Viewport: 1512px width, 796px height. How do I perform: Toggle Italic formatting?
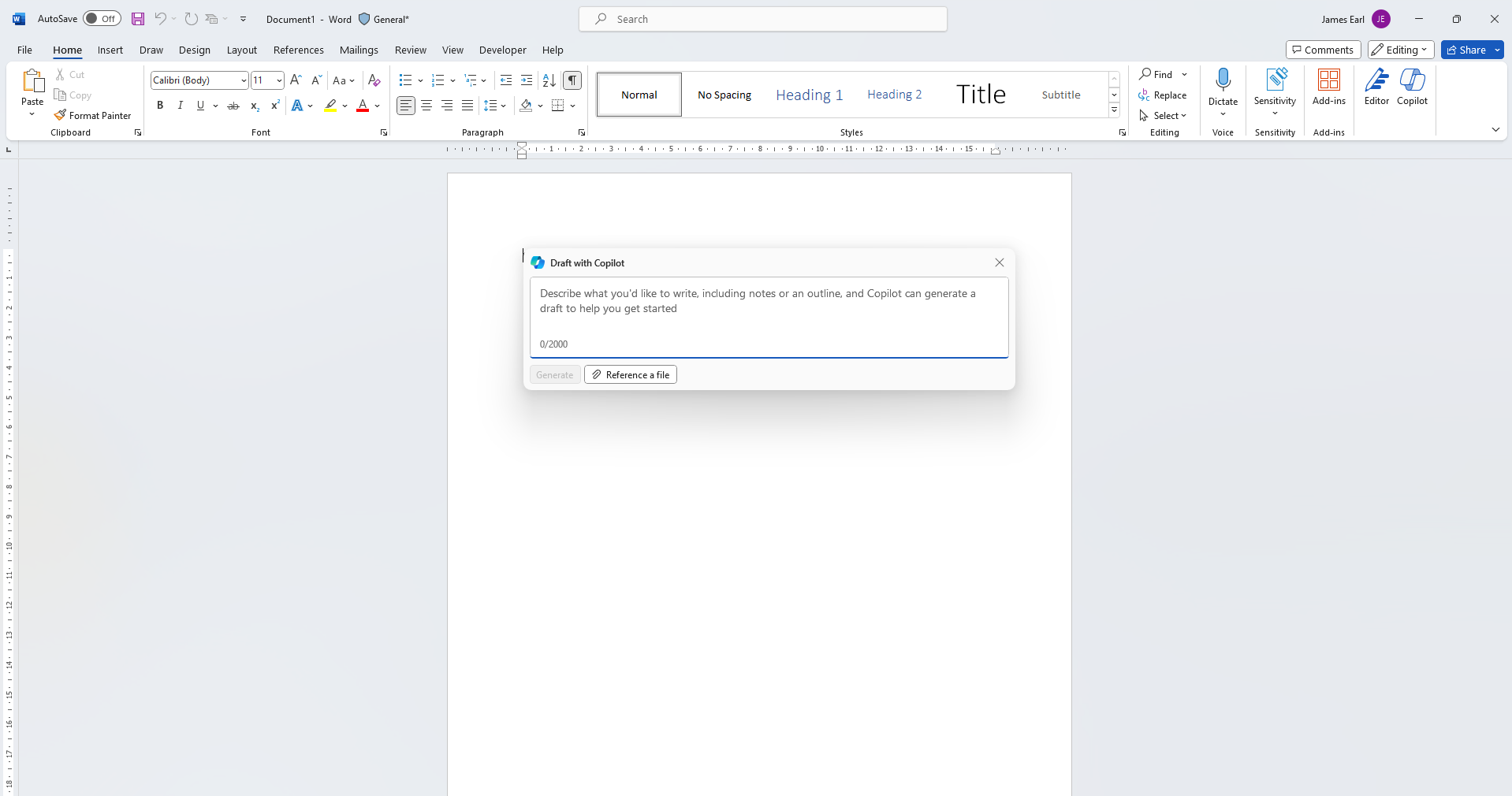pyautogui.click(x=181, y=106)
